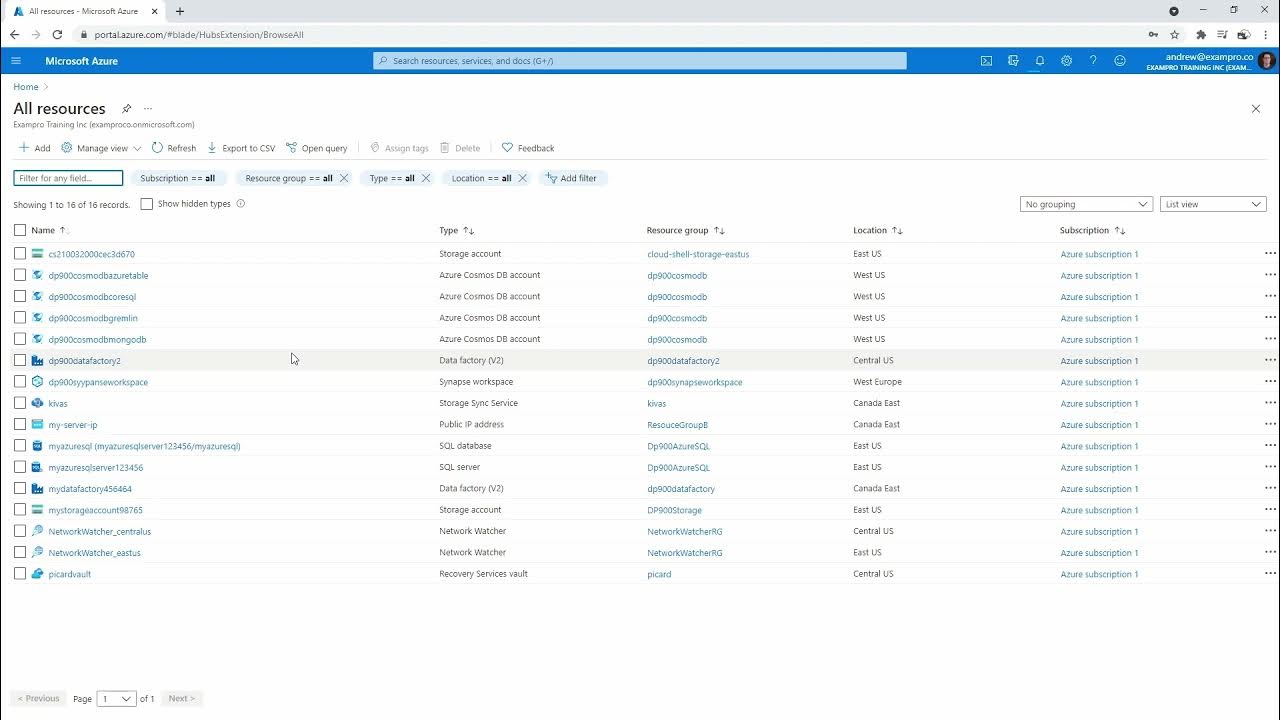The height and width of the screenshot is (720, 1280).
Task: Open the Azure portal hamburger menu
Action: [x=16, y=61]
